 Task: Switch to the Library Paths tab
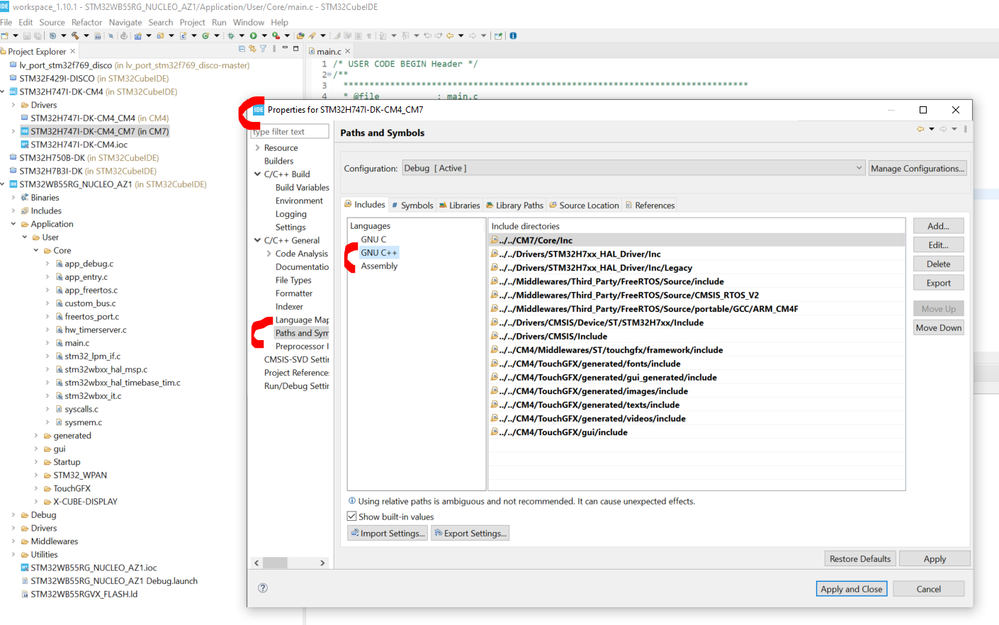pyautogui.click(x=515, y=205)
